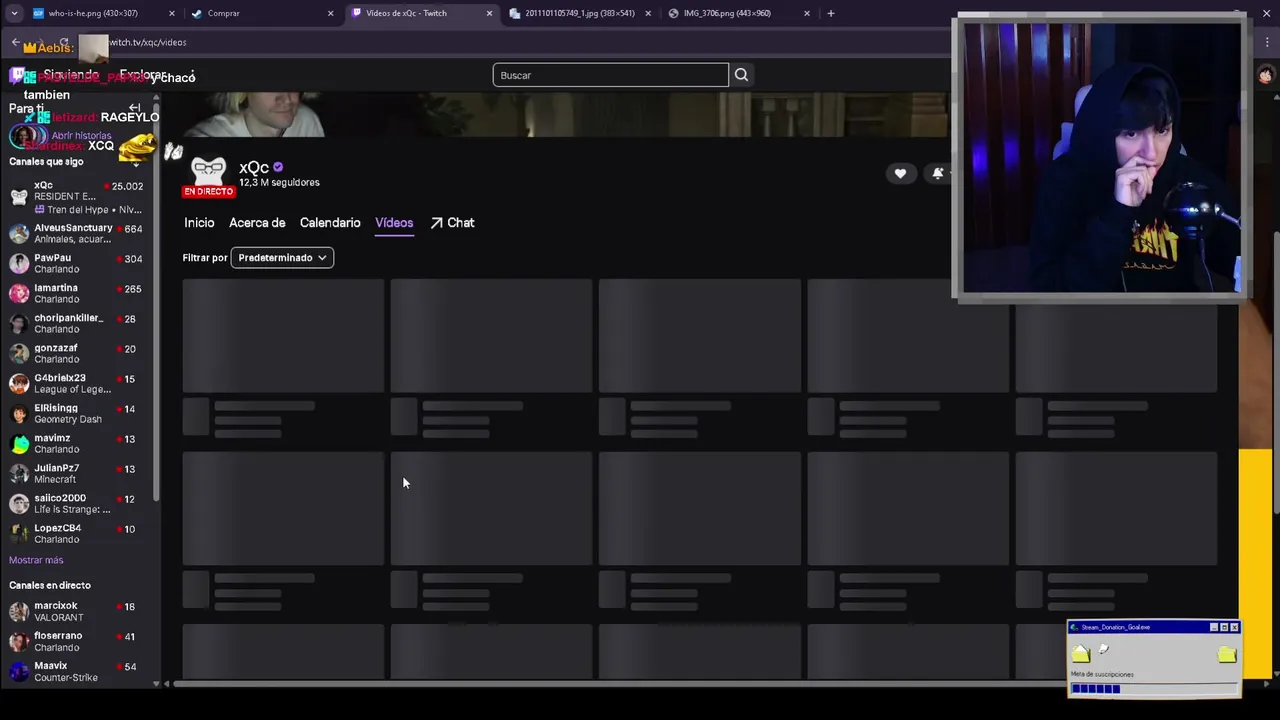Click the left sidebar vertical scrollbar
This screenshot has height=720, width=1280.
coord(156,300)
